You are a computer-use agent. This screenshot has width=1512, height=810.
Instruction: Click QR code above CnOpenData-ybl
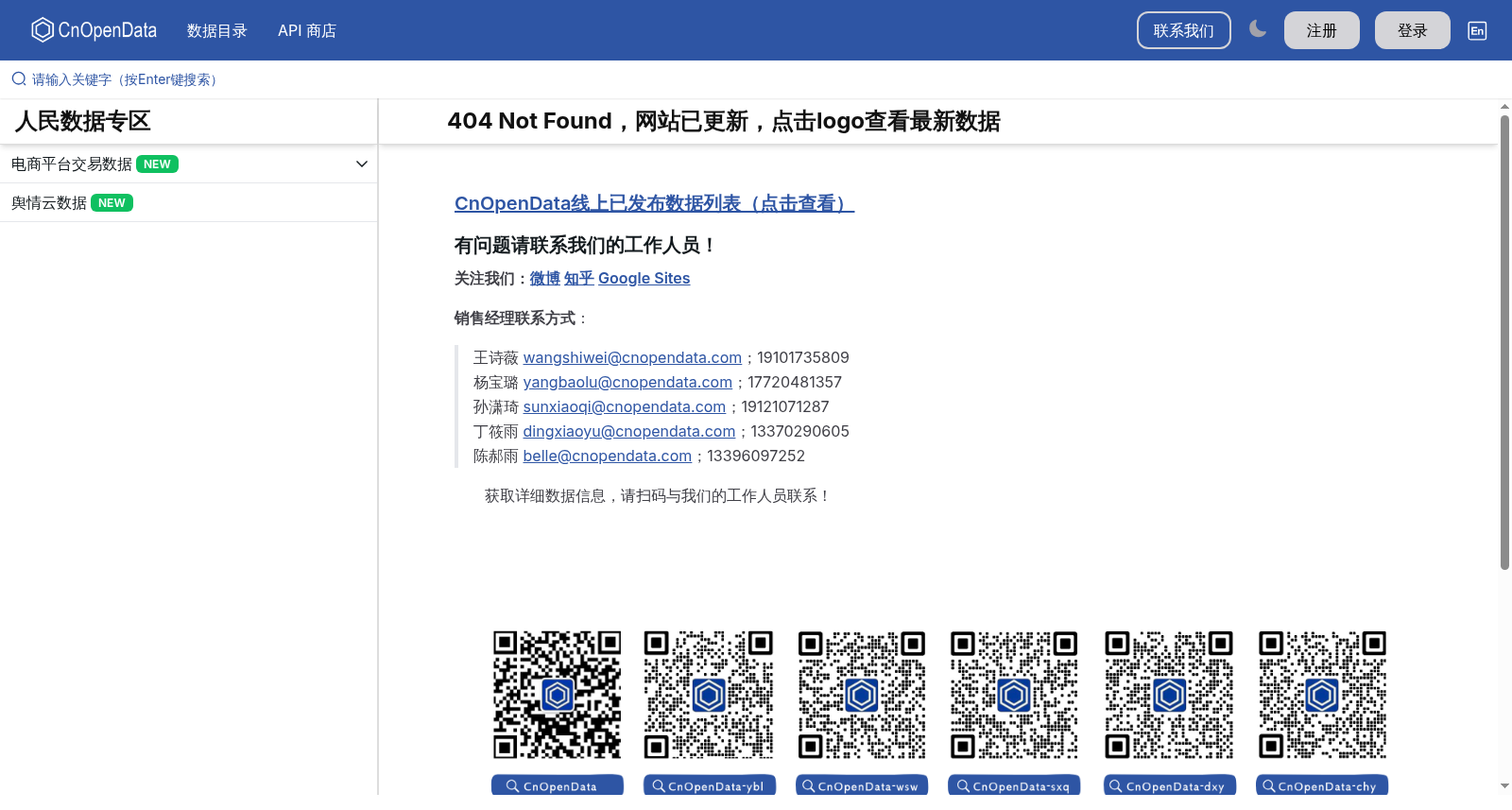[709, 695]
